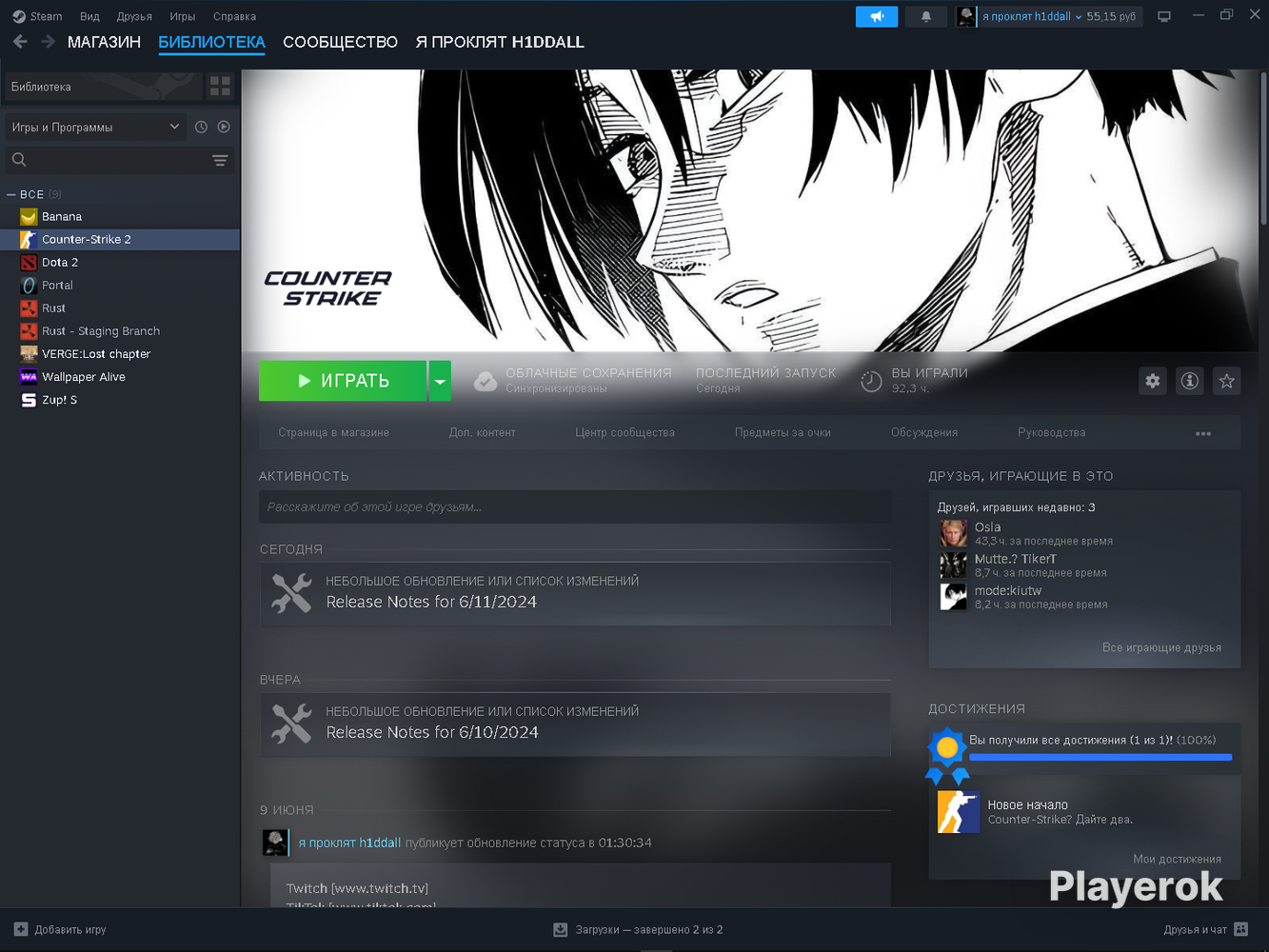
Task: Show more game links via three dots
Action: [1203, 433]
